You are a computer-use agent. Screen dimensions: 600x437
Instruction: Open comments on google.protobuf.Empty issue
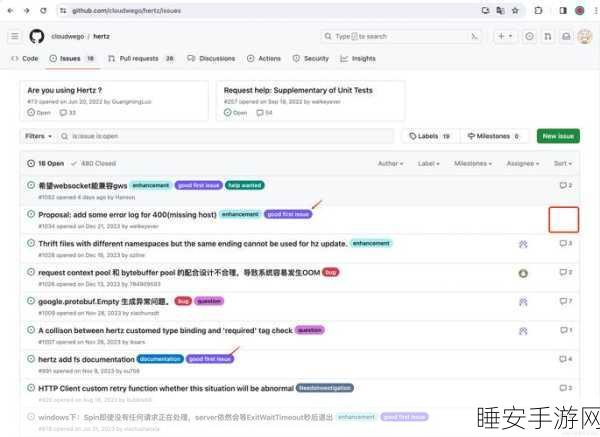pyautogui.click(x=566, y=301)
